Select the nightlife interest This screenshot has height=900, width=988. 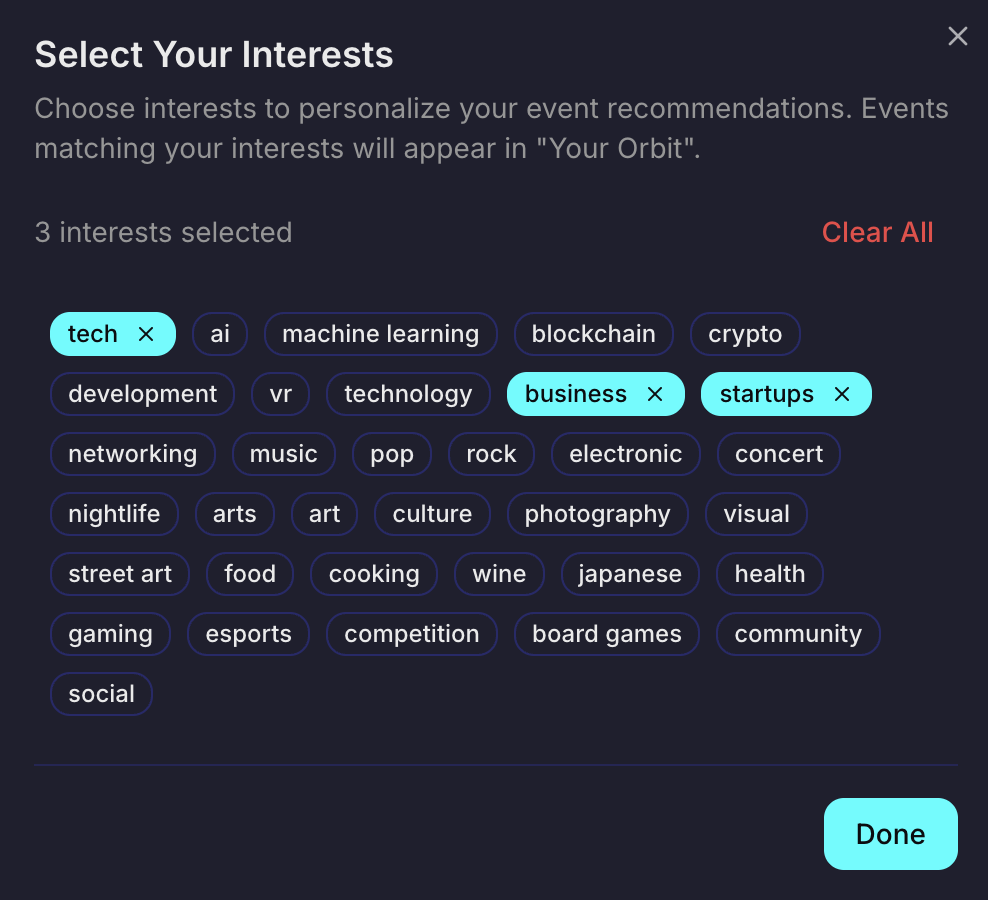[114, 514]
